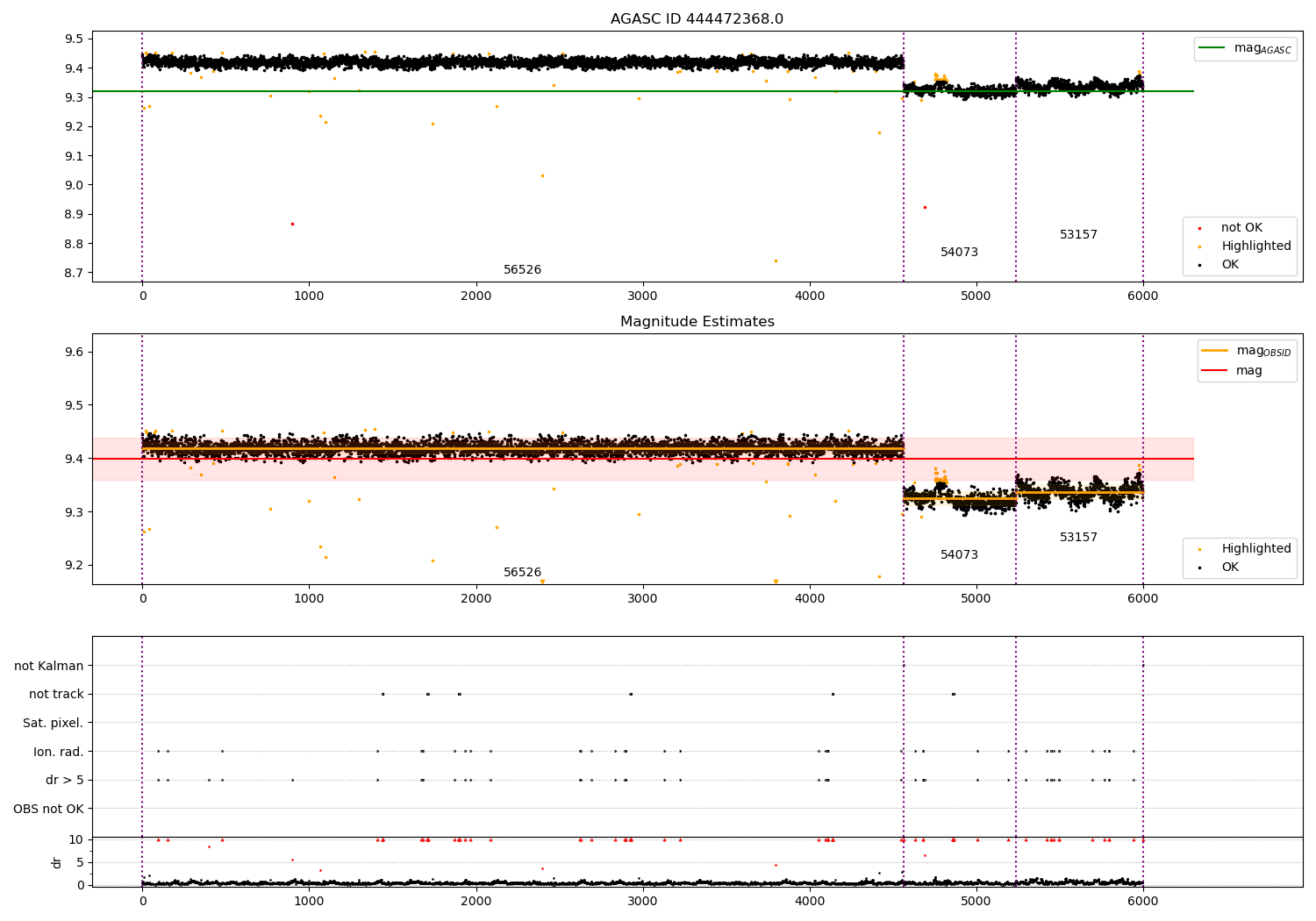Click the red not-OK outlier near 8.87 magnitude

(292, 224)
